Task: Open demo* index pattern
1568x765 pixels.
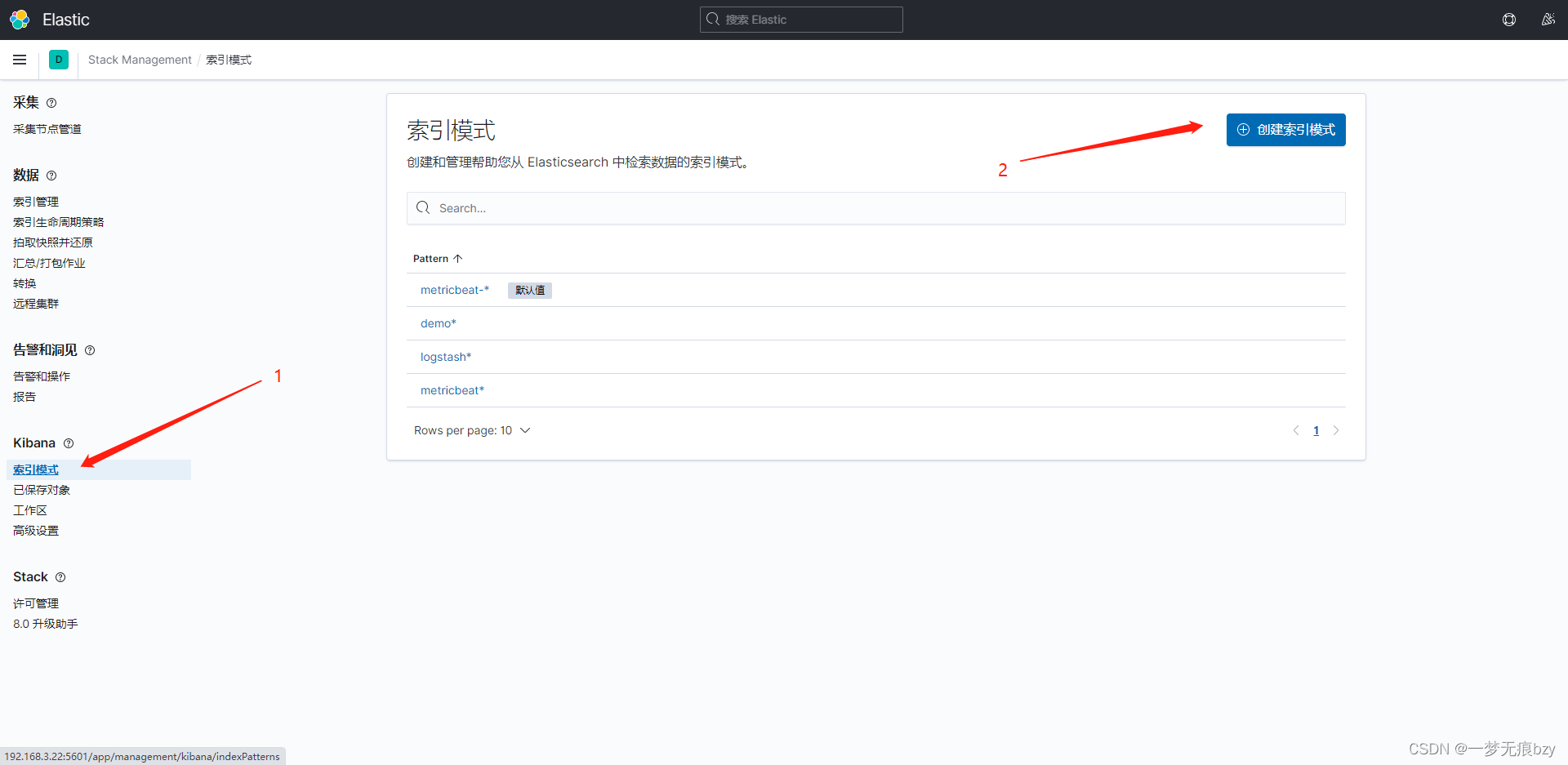Action: tap(439, 323)
